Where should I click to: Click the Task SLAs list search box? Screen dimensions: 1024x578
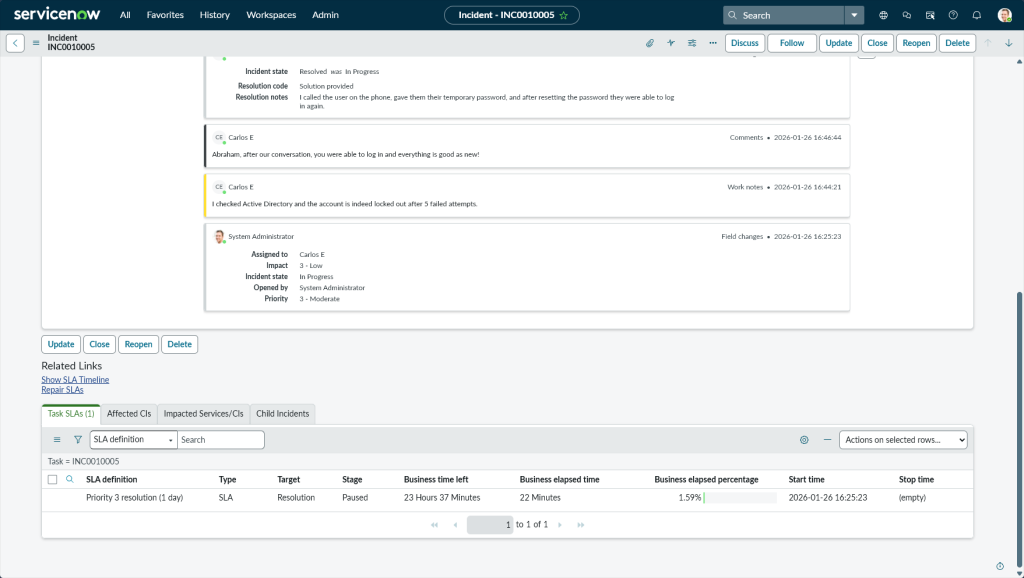[x=220, y=439]
